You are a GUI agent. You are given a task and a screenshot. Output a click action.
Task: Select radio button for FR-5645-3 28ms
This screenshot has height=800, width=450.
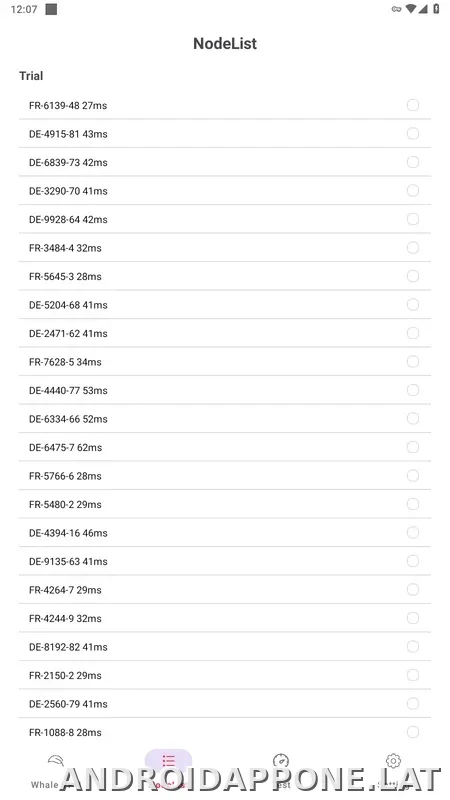(413, 276)
